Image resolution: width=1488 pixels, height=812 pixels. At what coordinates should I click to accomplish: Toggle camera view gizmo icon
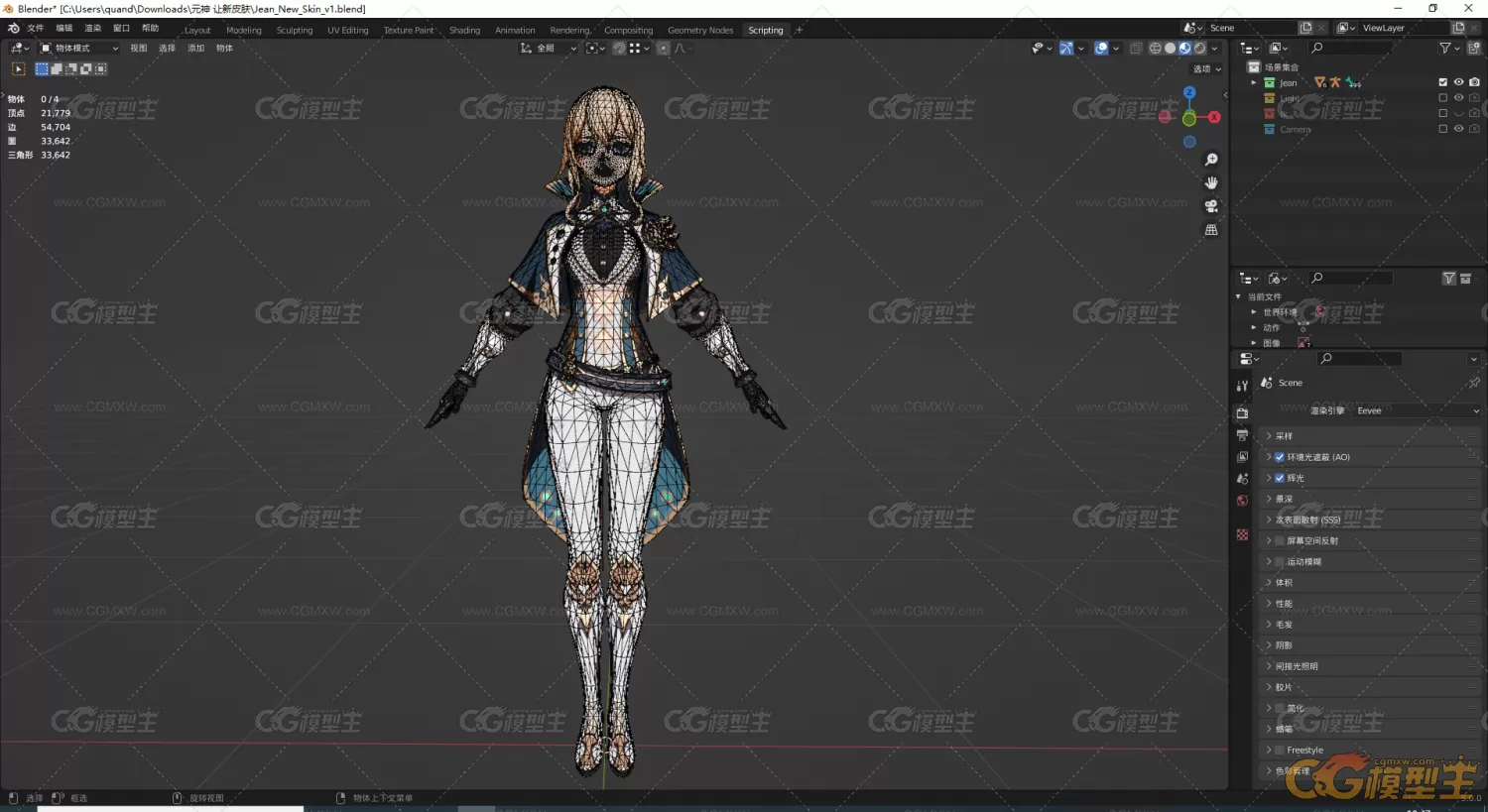[1211, 206]
